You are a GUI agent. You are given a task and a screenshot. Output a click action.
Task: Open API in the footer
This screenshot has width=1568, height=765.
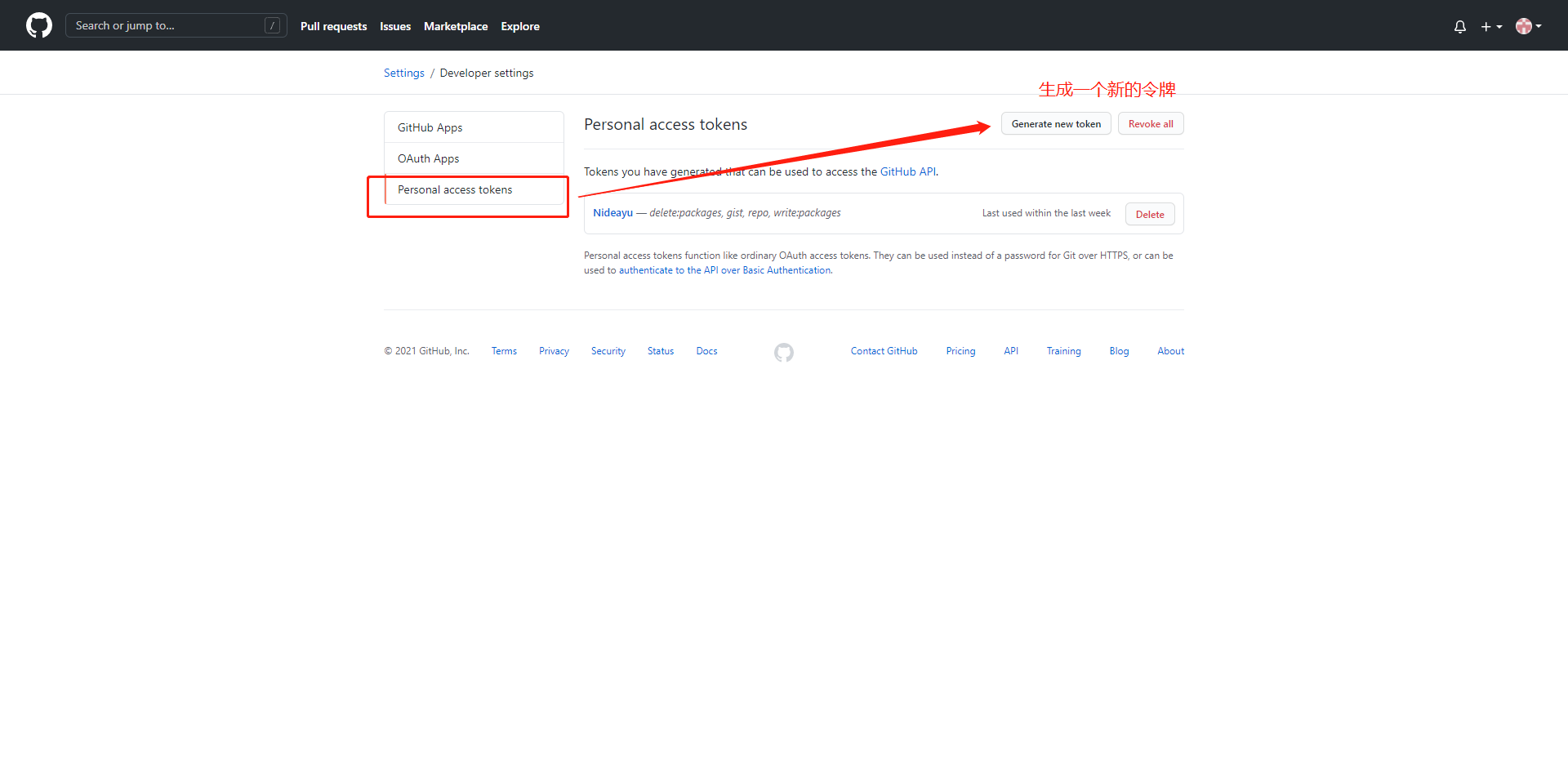pyautogui.click(x=1011, y=351)
